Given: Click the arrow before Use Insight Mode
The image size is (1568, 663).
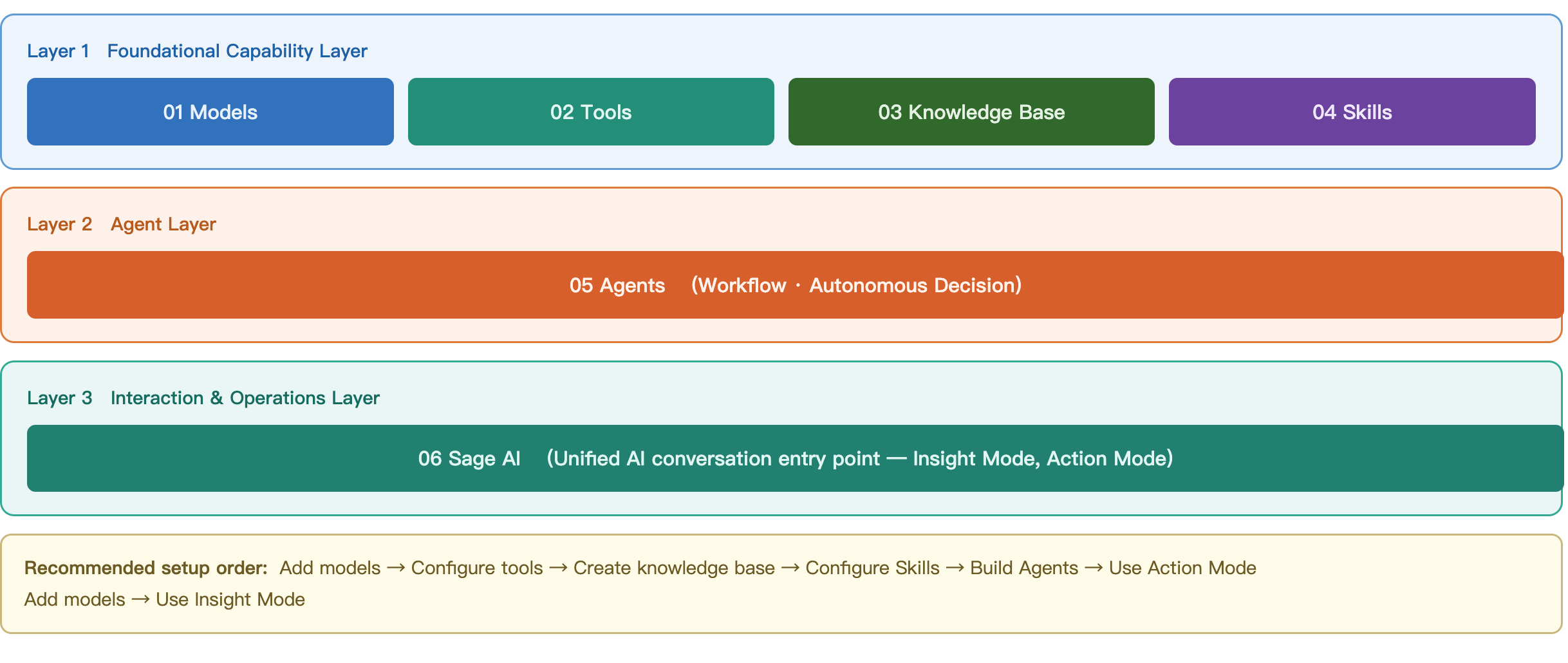Looking at the screenshot, I should coord(140,600).
